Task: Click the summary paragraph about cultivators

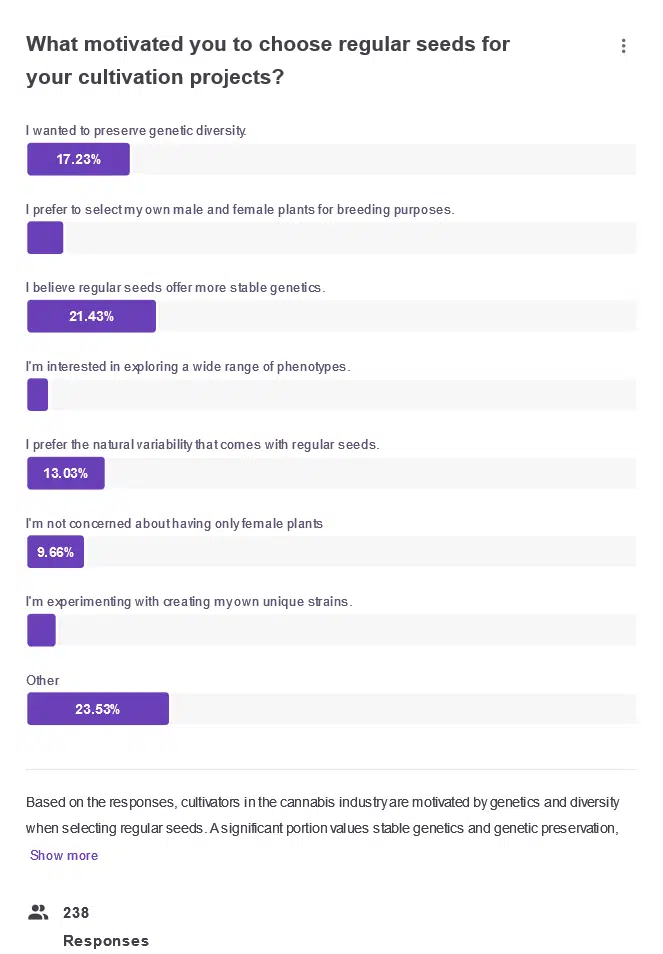Action: pyautogui.click(x=322, y=814)
